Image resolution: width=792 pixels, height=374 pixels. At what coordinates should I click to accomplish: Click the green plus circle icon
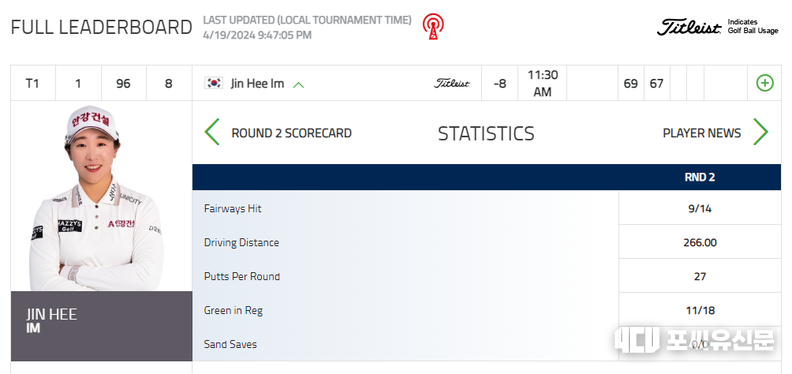(764, 83)
